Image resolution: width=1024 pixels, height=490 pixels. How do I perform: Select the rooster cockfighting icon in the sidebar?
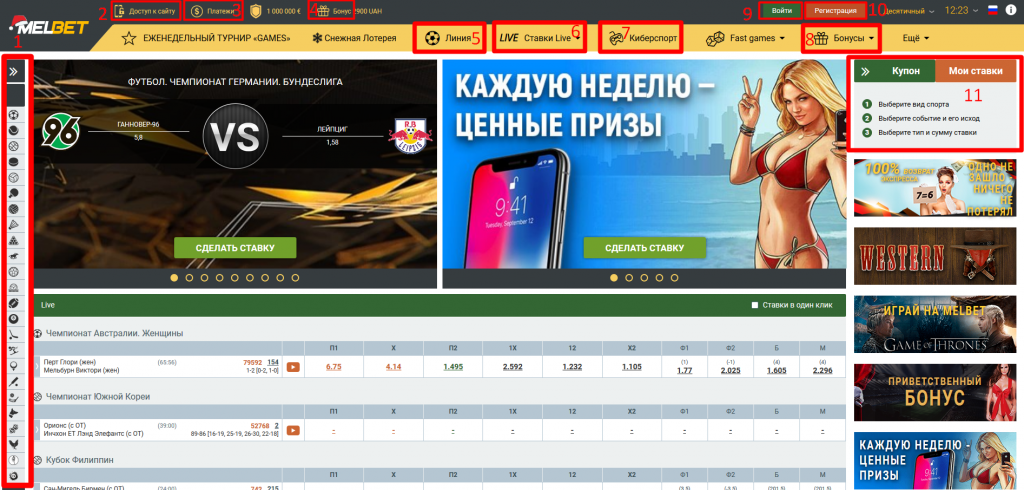[13, 444]
